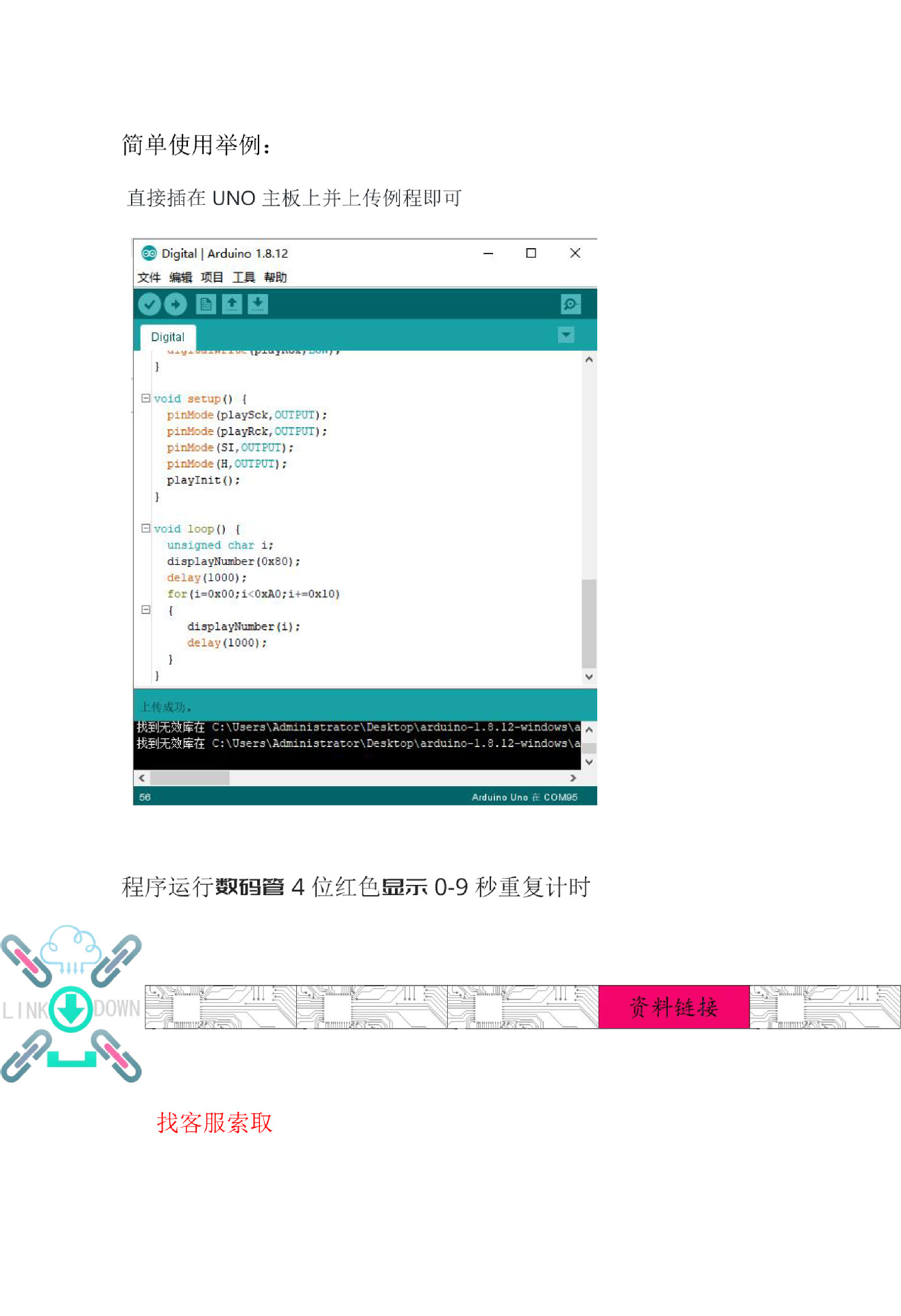Collapse the void setup() code block
The height and width of the screenshot is (1316, 901).
coord(145,398)
